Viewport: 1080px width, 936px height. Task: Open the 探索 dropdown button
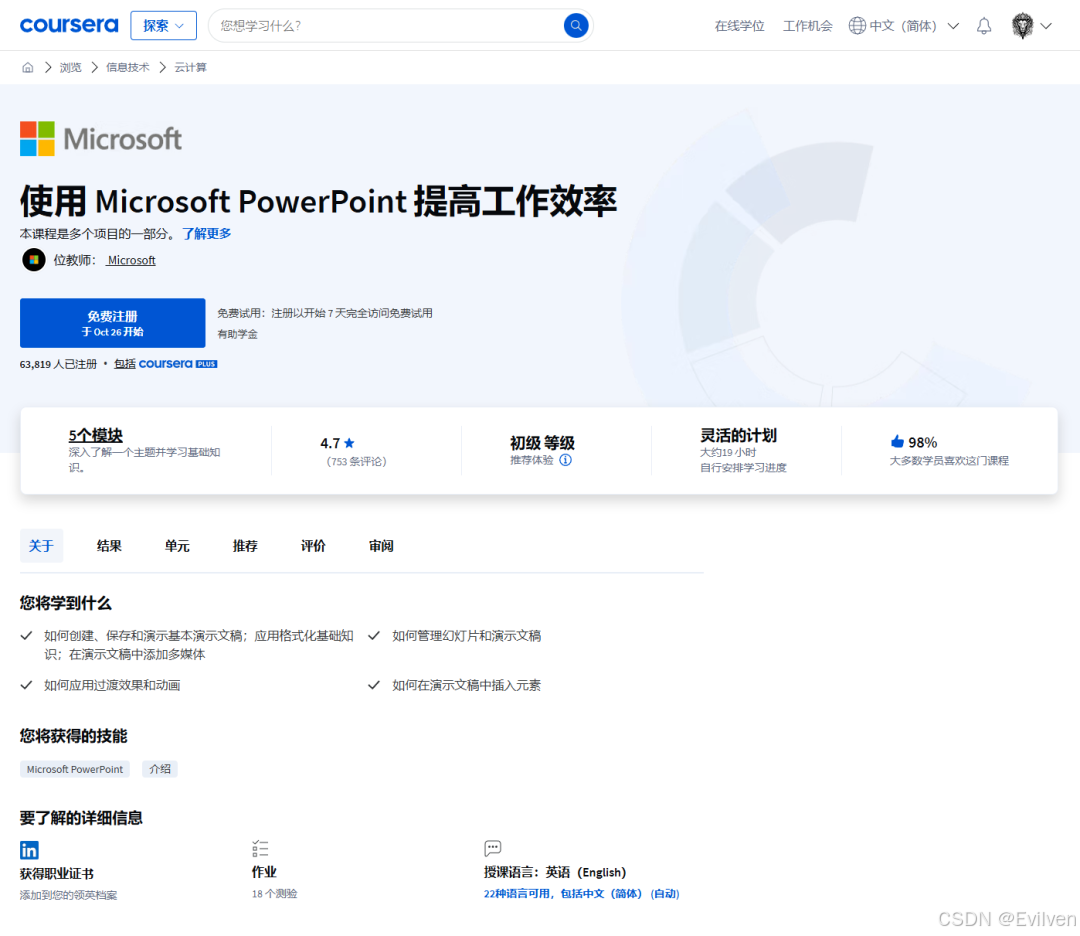[163, 25]
